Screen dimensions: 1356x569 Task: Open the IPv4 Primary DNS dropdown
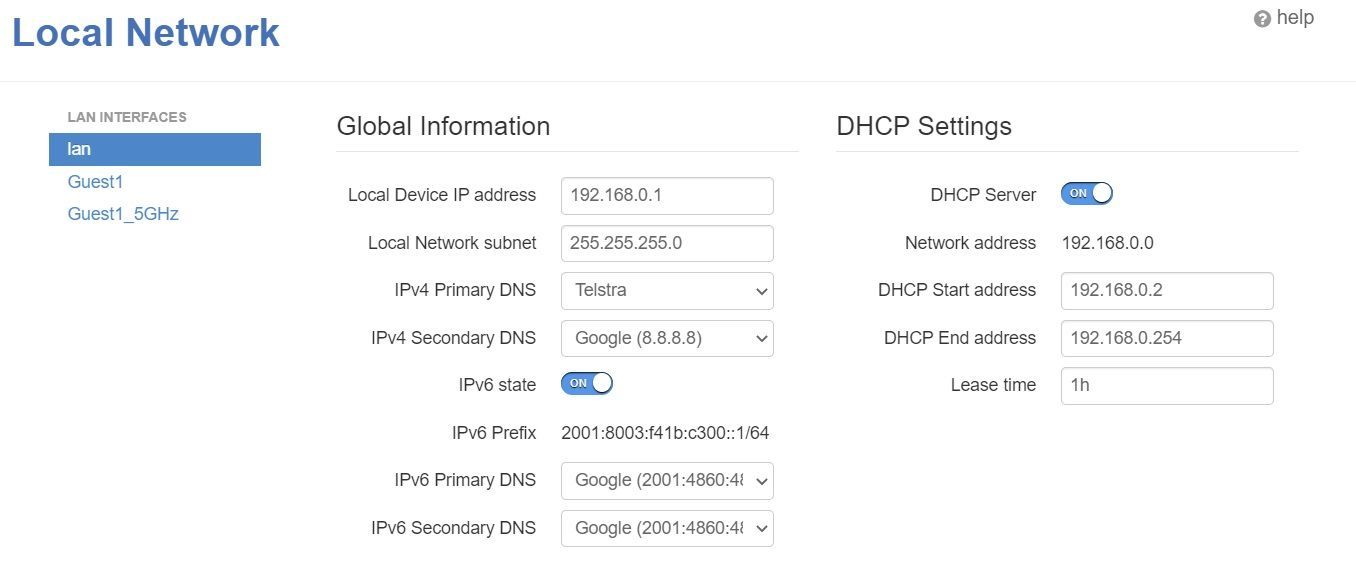(x=667, y=291)
